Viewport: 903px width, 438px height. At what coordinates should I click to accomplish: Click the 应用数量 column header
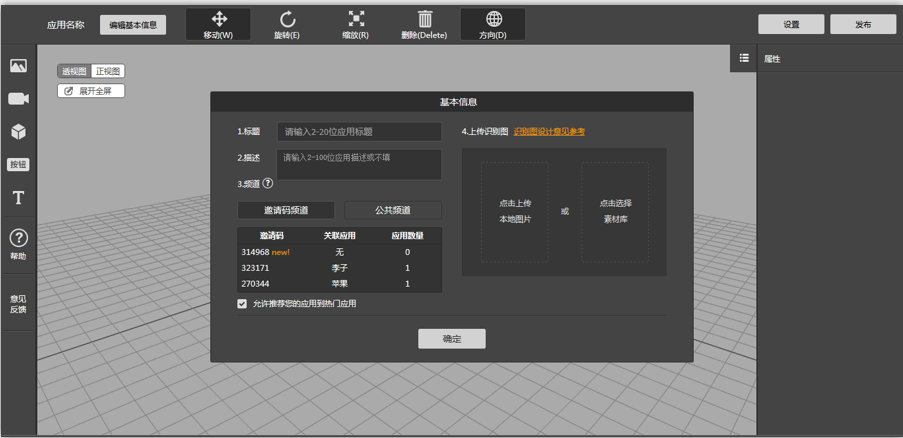coord(408,236)
